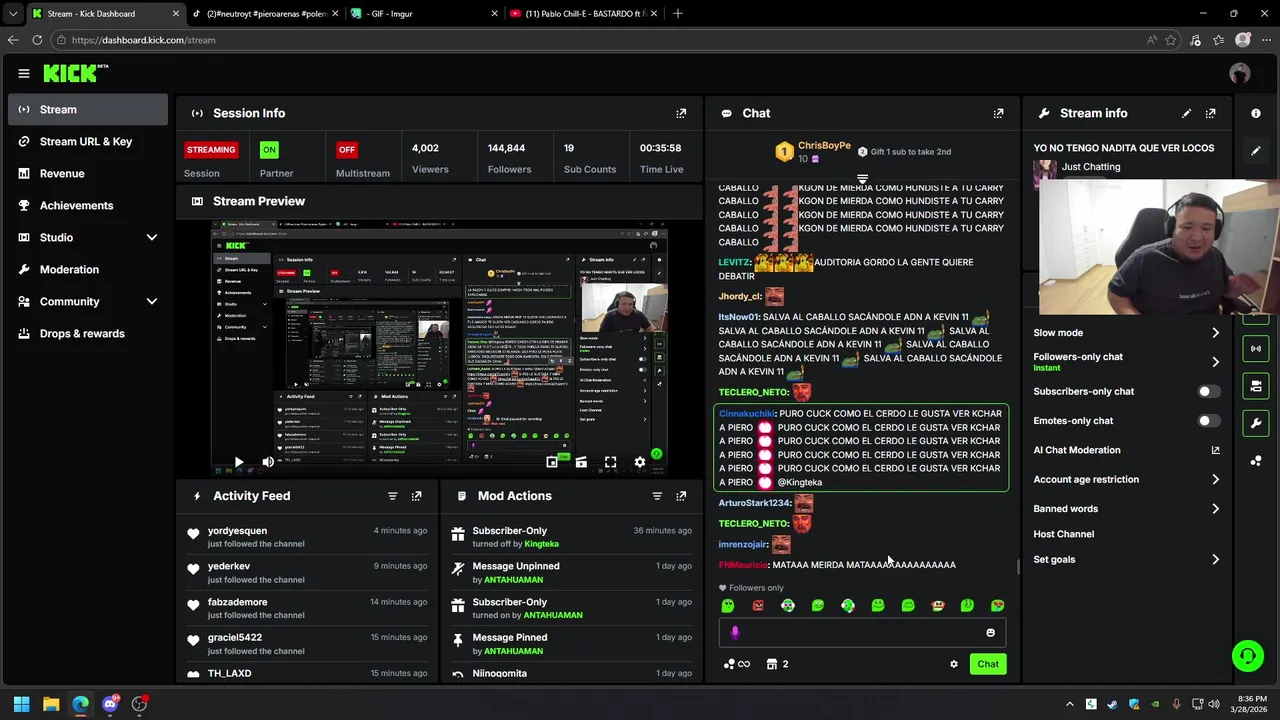Insert the red angry emote
This screenshot has width=1280, height=720.
(758, 605)
